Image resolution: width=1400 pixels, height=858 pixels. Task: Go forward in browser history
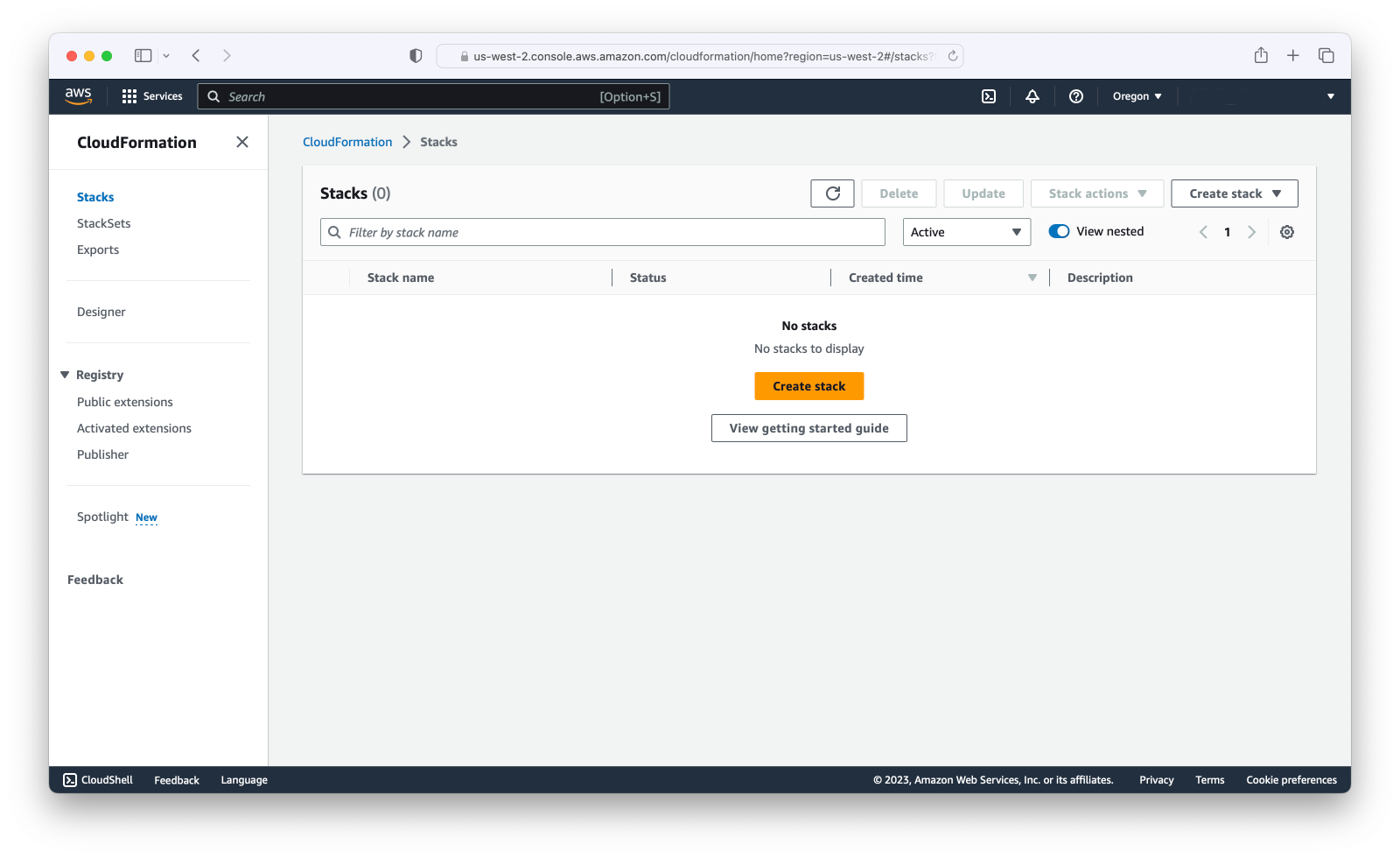click(x=227, y=55)
